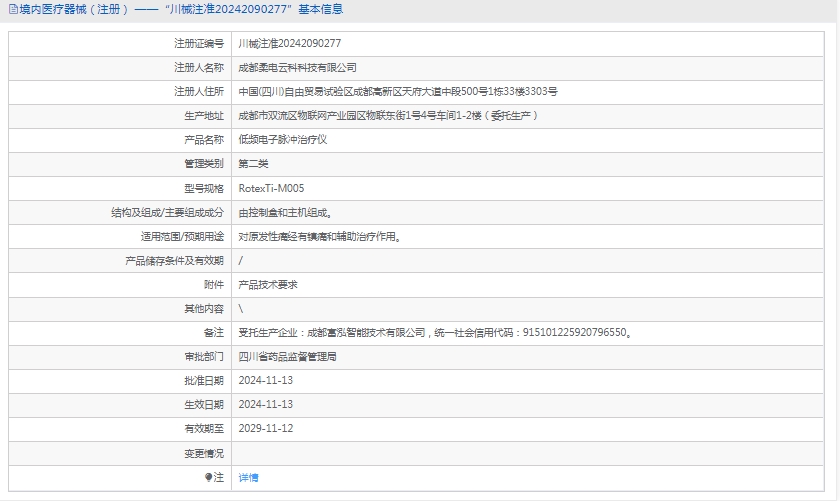Image resolution: width=840 pixels, height=501 pixels.
Task: Click the registration number 川械注准20242090277 value
Action: [290, 44]
